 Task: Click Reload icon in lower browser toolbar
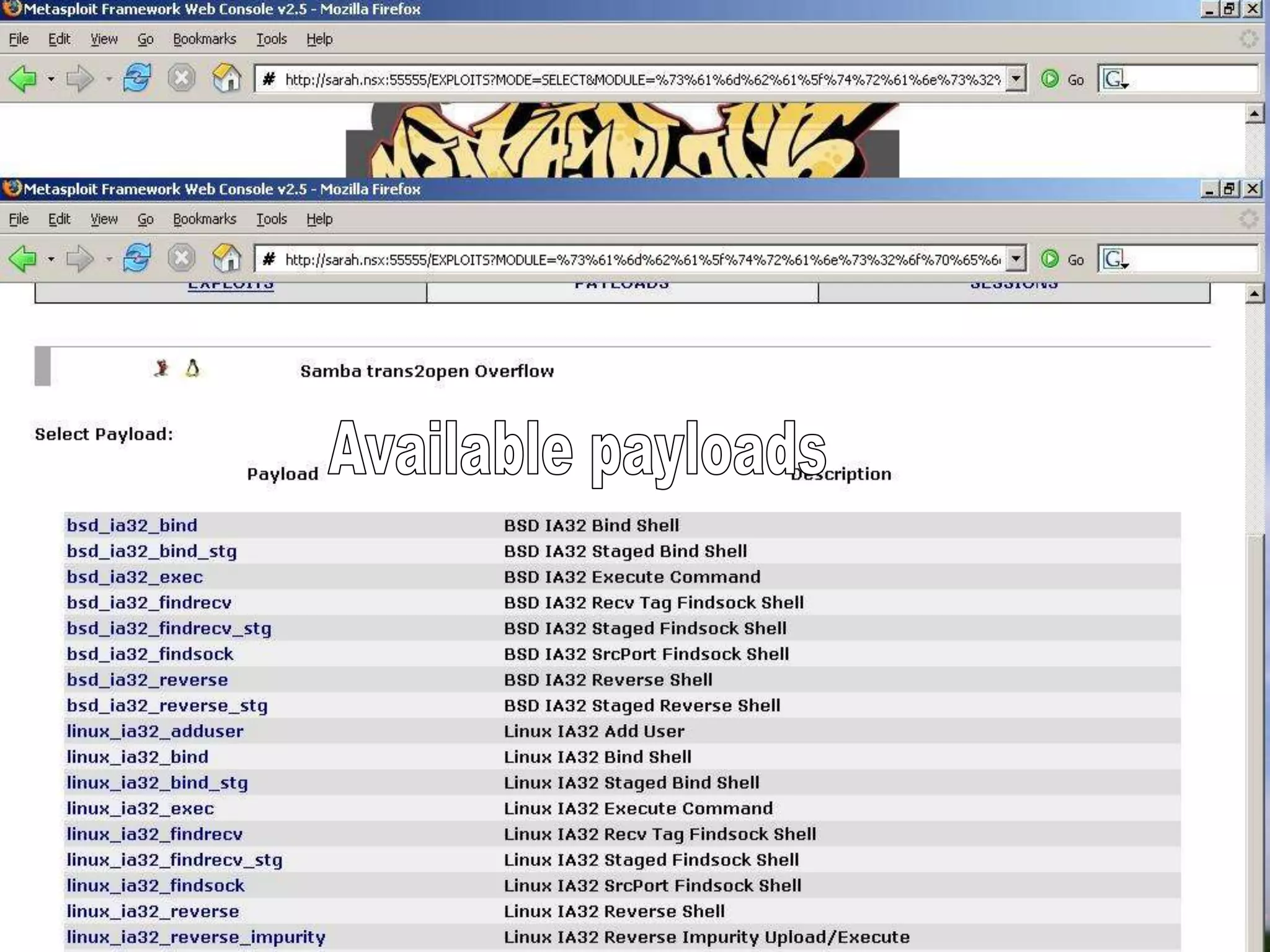tap(136, 258)
